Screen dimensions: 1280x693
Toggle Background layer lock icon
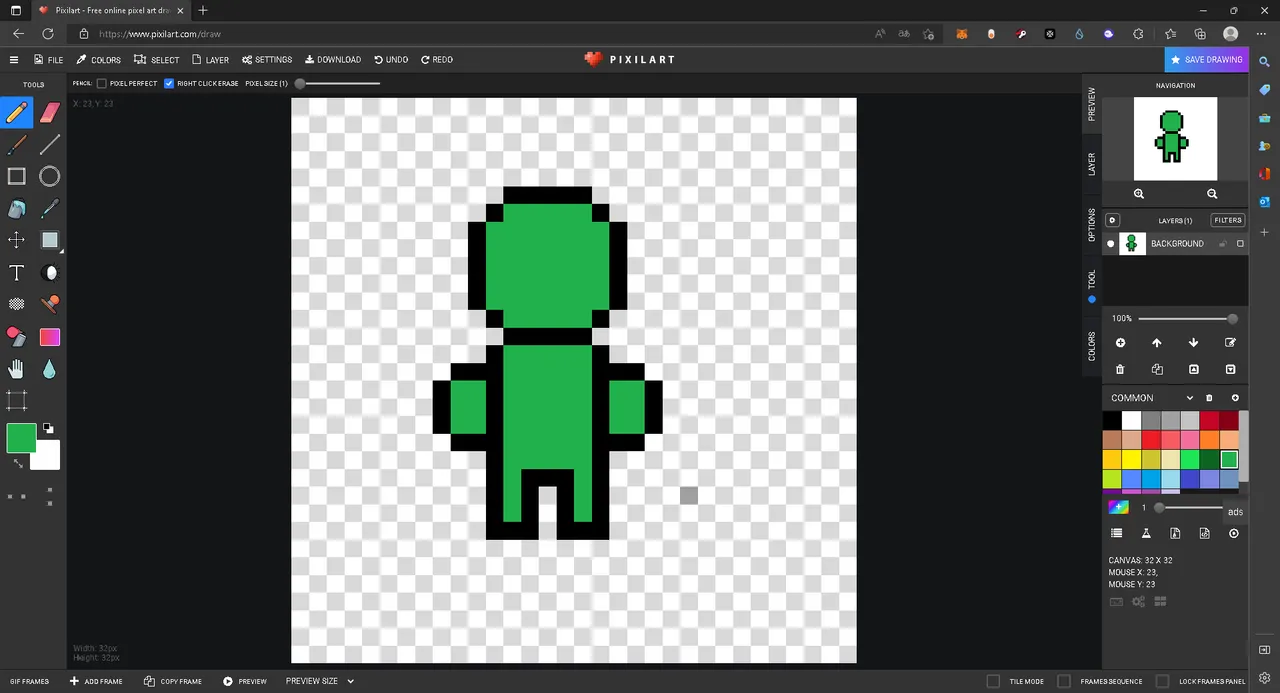(x=1223, y=244)
